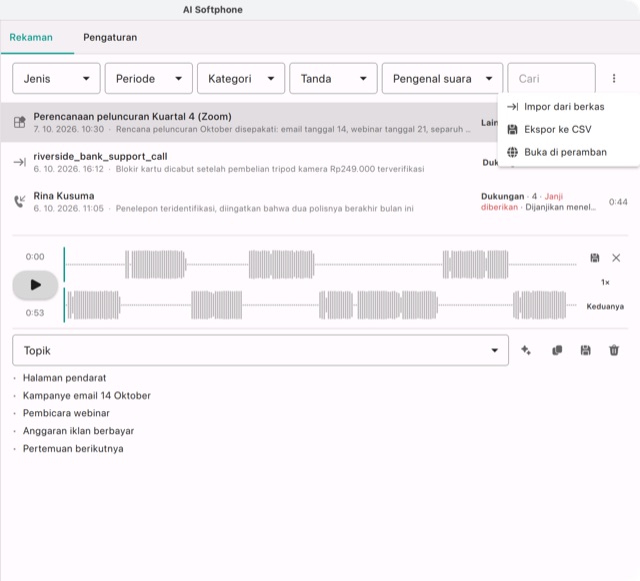
Task: Switch to the Pengaturan tab
Action: click(110, 38)
